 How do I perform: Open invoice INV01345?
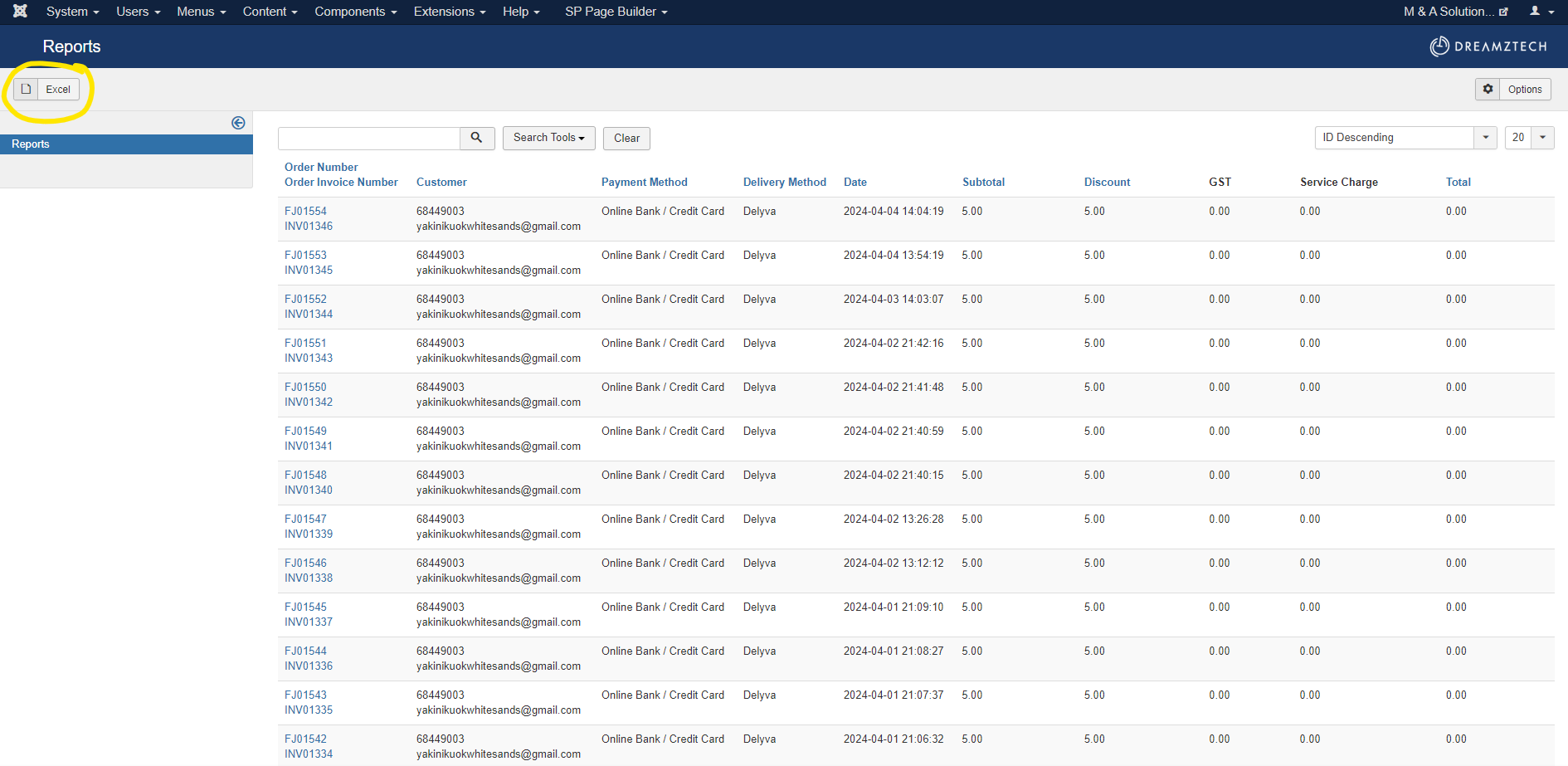(x=309, y=270)
